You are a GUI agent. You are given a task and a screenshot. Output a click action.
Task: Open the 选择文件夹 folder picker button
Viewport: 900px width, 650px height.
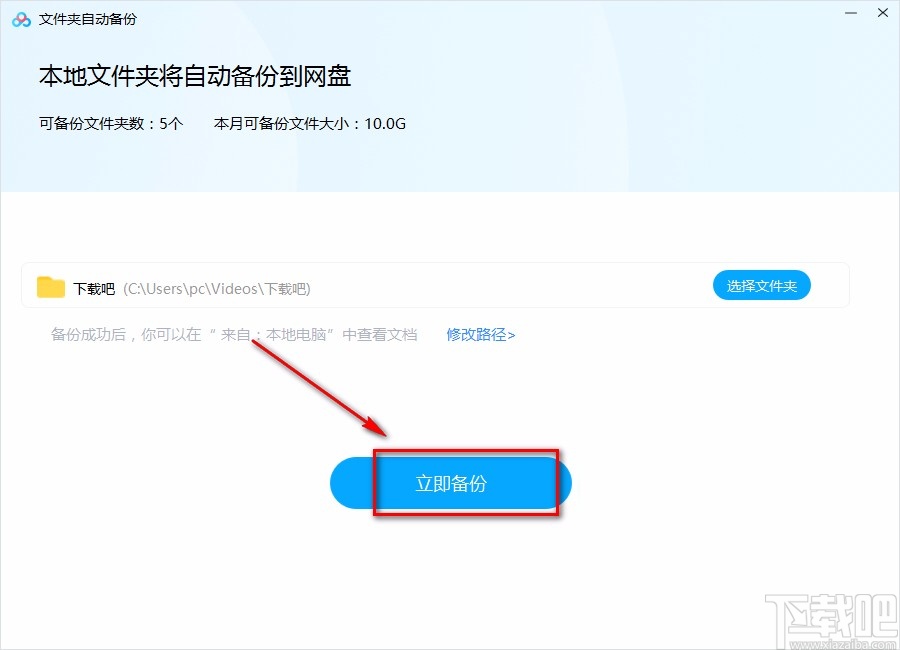762,285
